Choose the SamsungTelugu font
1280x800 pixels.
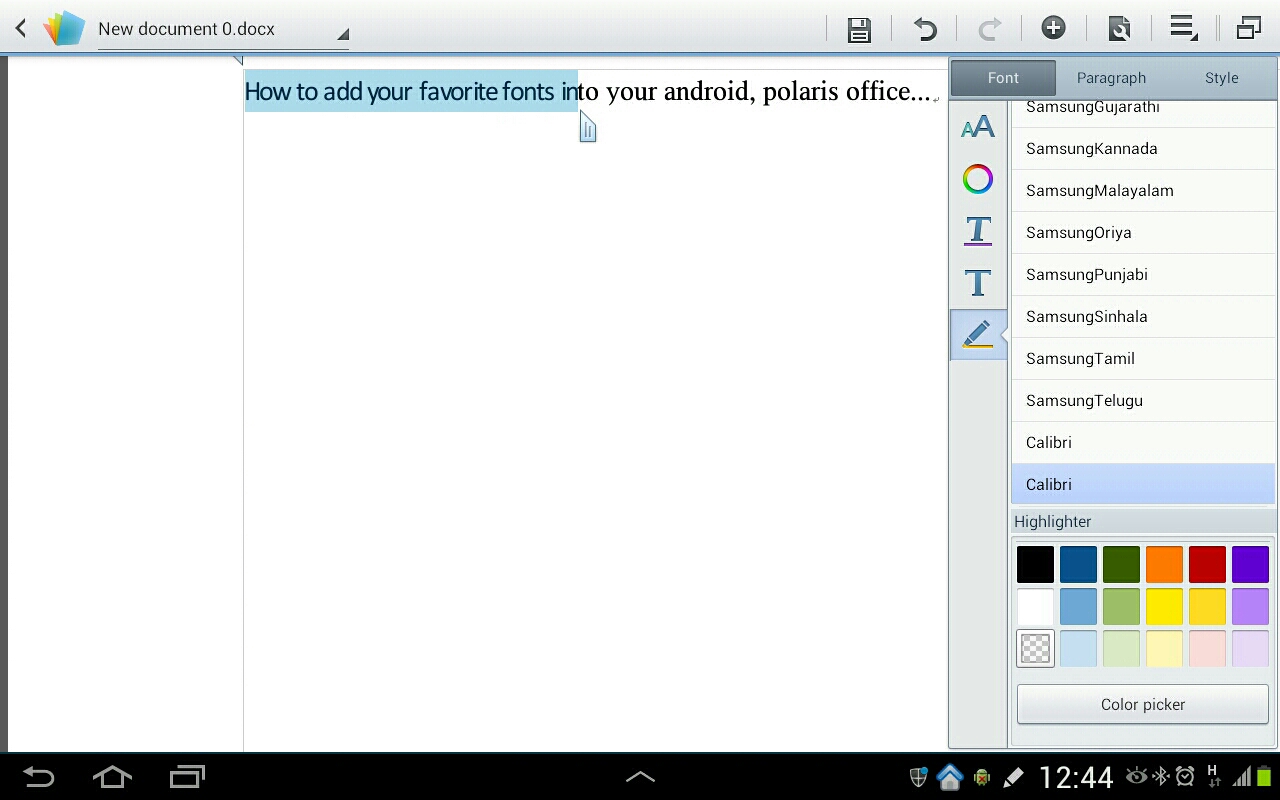(x=1143, y=400)
